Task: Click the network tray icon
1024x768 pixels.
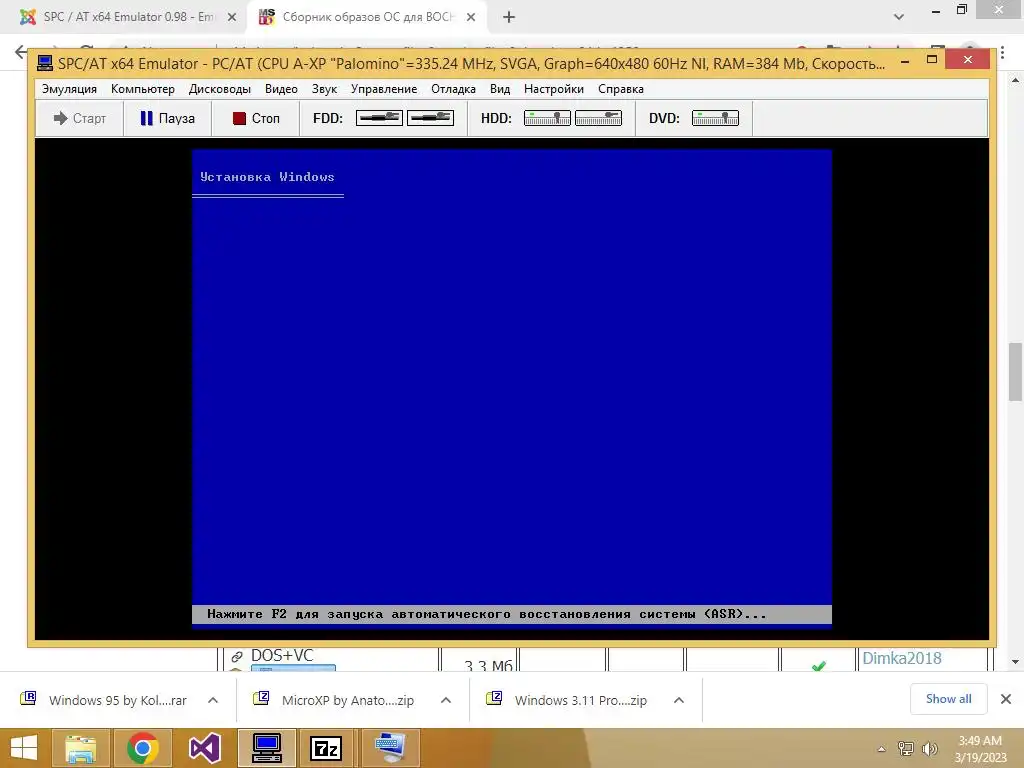Action: (906, 748)
